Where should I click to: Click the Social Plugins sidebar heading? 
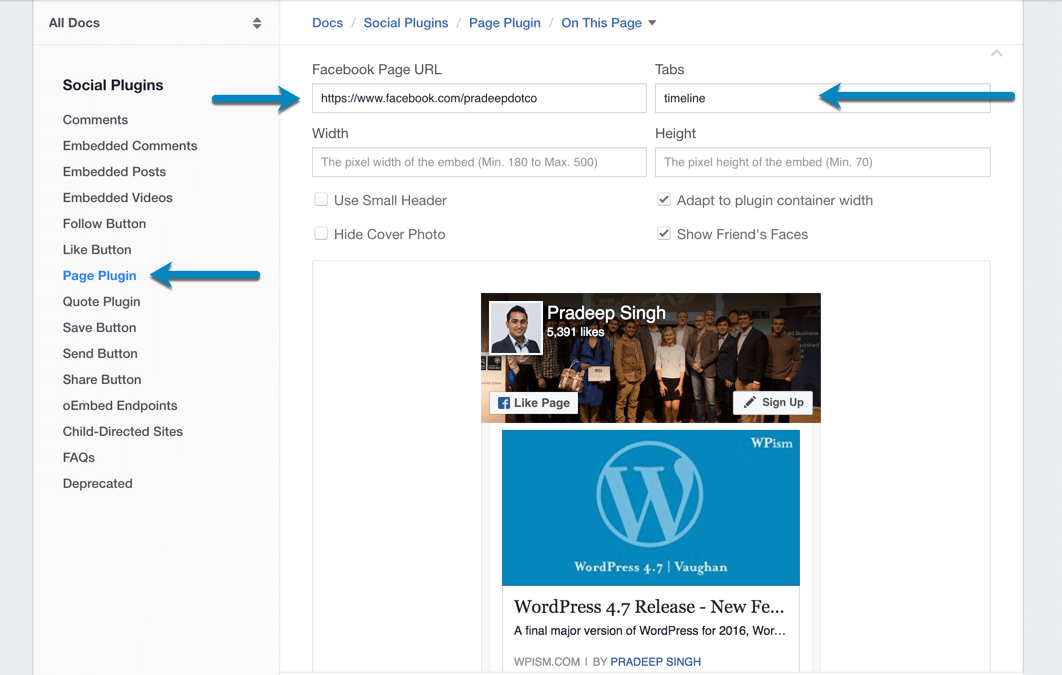pyautogui.click(x=113, y=85)
